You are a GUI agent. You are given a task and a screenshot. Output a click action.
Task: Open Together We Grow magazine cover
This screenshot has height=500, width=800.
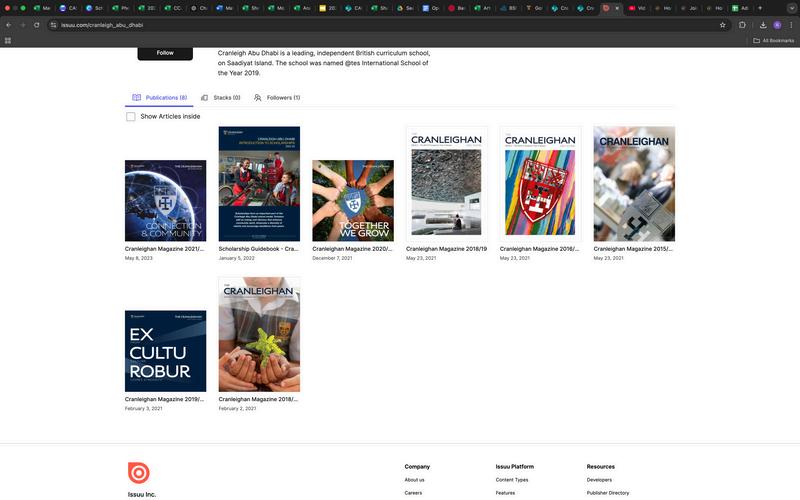click(353, 201)
